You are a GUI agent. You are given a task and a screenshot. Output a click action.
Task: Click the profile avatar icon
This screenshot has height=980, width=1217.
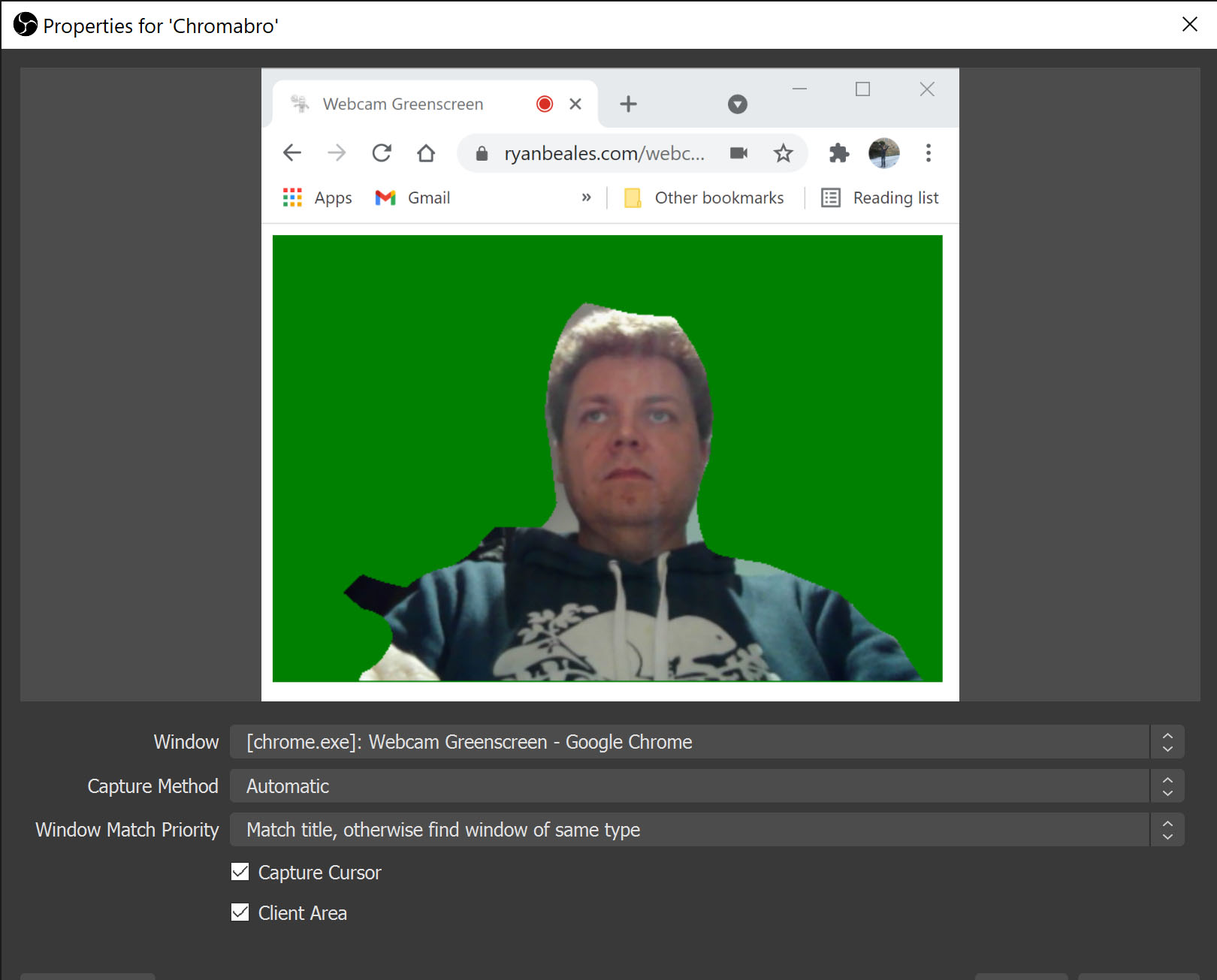884,153
